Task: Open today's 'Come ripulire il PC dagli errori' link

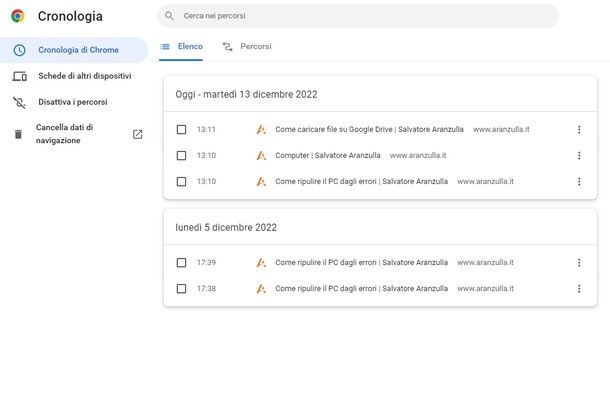Action: pos(361,181)
